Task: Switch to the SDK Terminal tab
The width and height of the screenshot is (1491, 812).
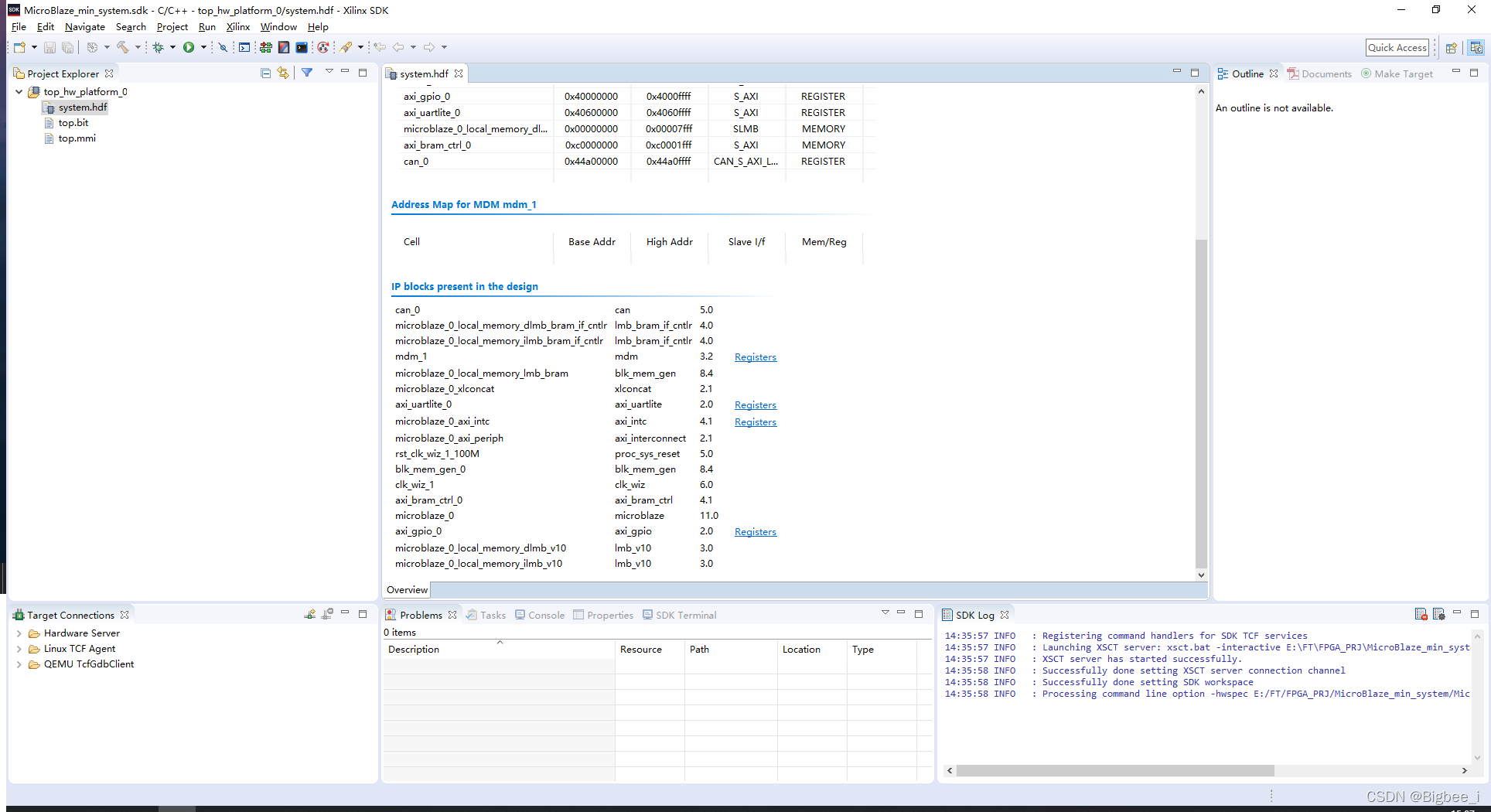Action: tap(679, 615)
